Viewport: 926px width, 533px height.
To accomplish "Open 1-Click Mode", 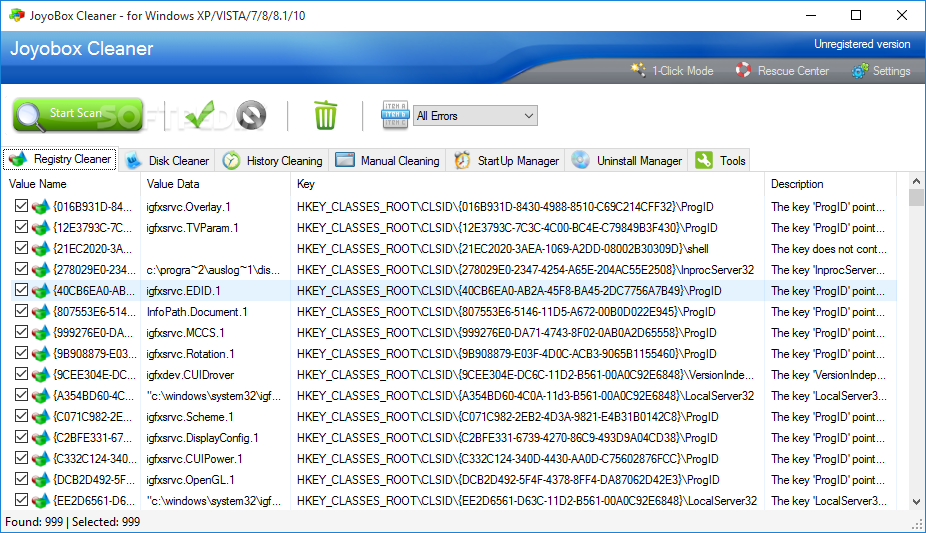I will (671, 71).
